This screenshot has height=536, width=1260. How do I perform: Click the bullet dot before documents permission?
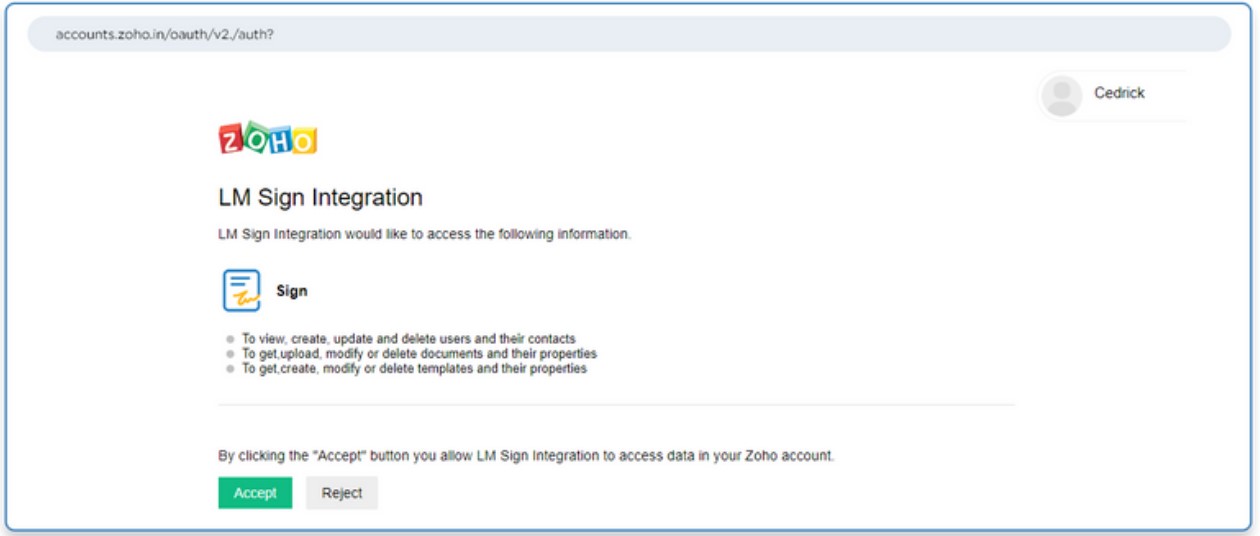coord(230,354)
